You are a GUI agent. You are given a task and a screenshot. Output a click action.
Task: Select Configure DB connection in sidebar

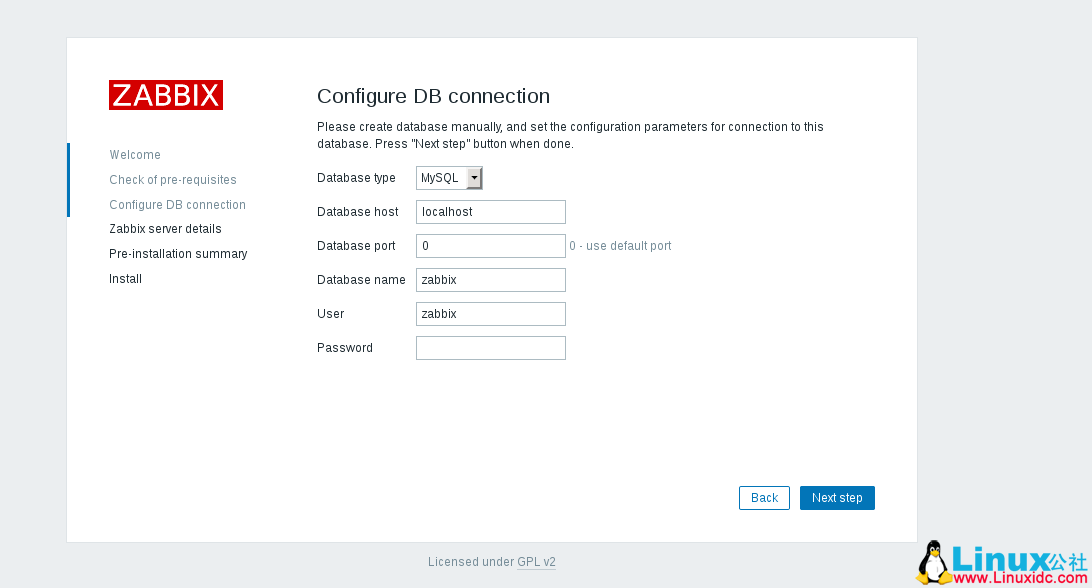click(177, 205)
